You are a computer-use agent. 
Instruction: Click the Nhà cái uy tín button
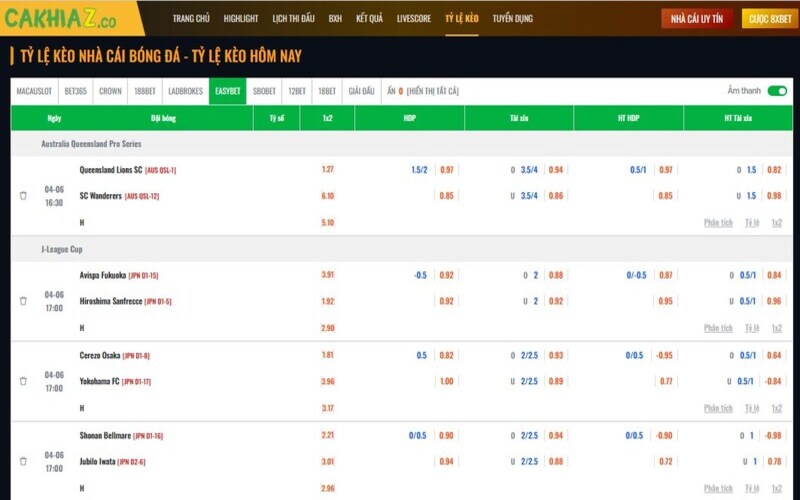pos(697,18)
